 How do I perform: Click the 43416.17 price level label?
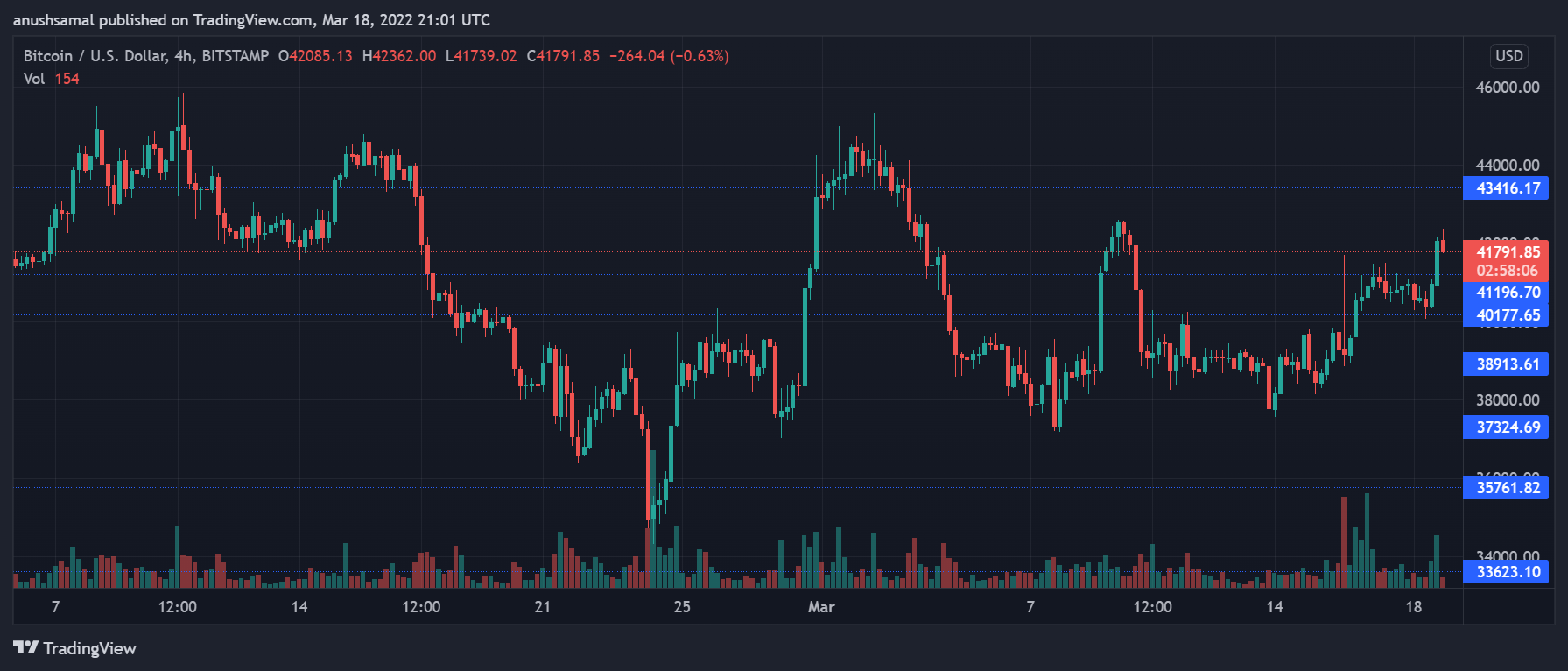(1507, 188)
